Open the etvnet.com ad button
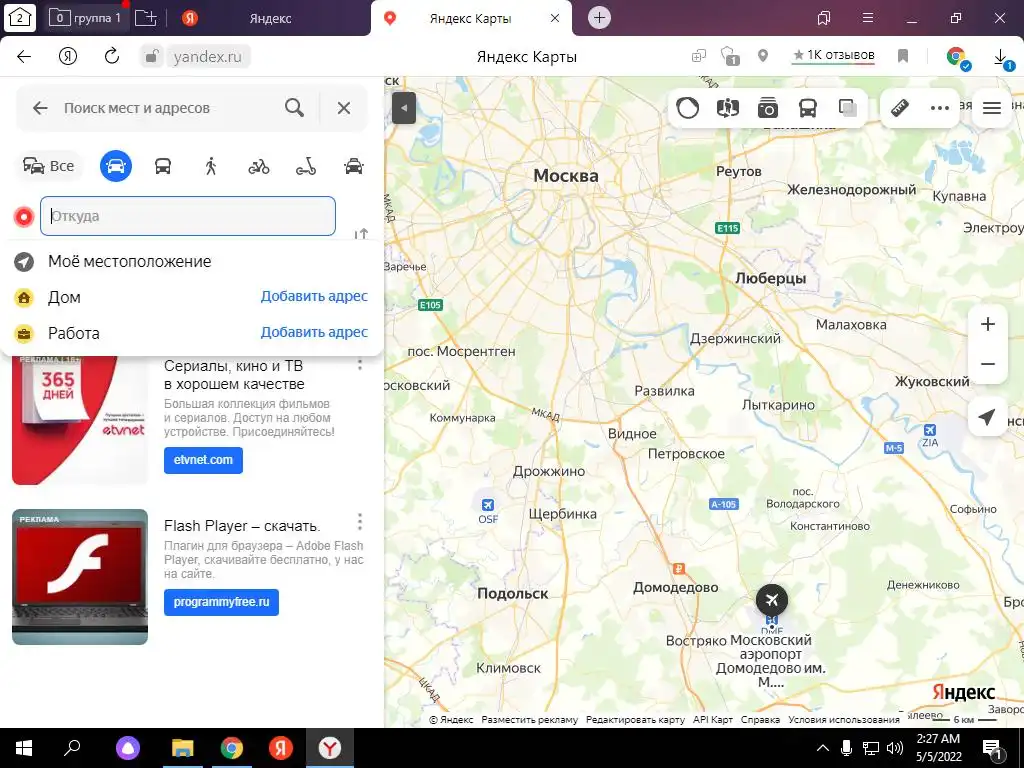The width and height of the screenshot is (1024, 768). point(203,460)
